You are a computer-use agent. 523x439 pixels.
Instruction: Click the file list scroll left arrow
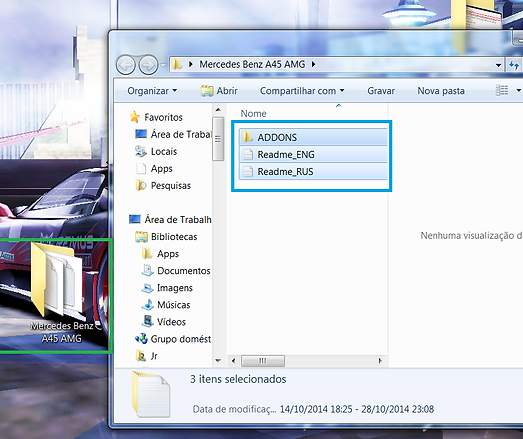tap(233, 361)
